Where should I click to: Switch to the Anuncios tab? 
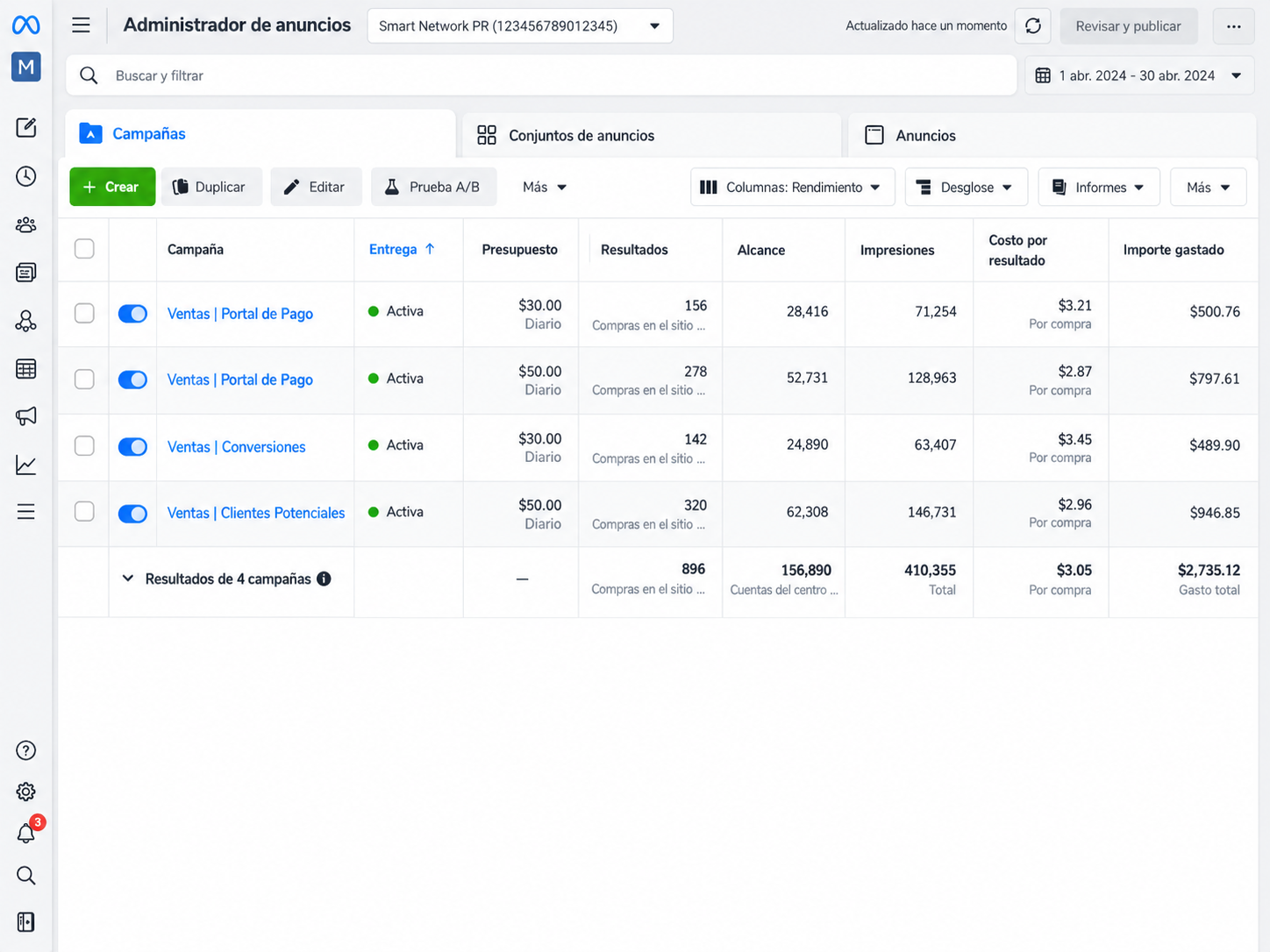tap(1052, 136)
